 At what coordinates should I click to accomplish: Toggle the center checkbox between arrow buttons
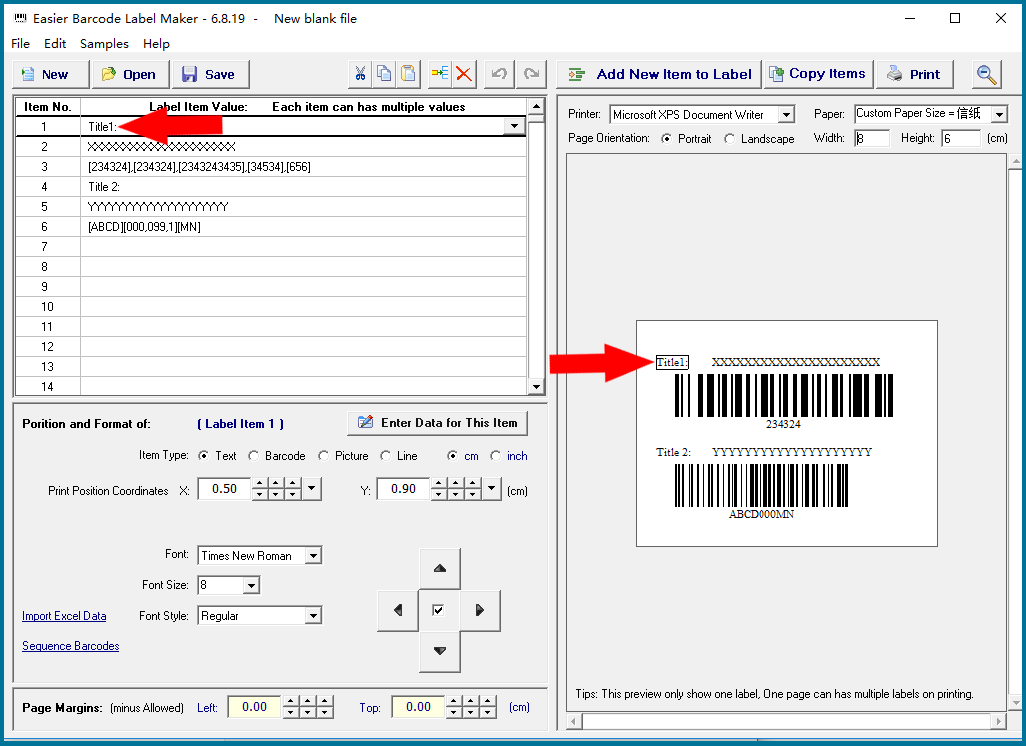click(x=438, y=610)
